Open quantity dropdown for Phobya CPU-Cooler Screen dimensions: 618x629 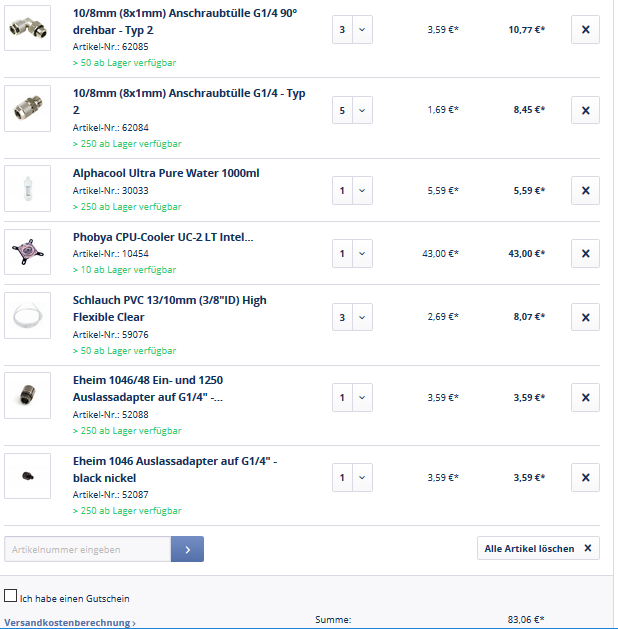(352, 254)
